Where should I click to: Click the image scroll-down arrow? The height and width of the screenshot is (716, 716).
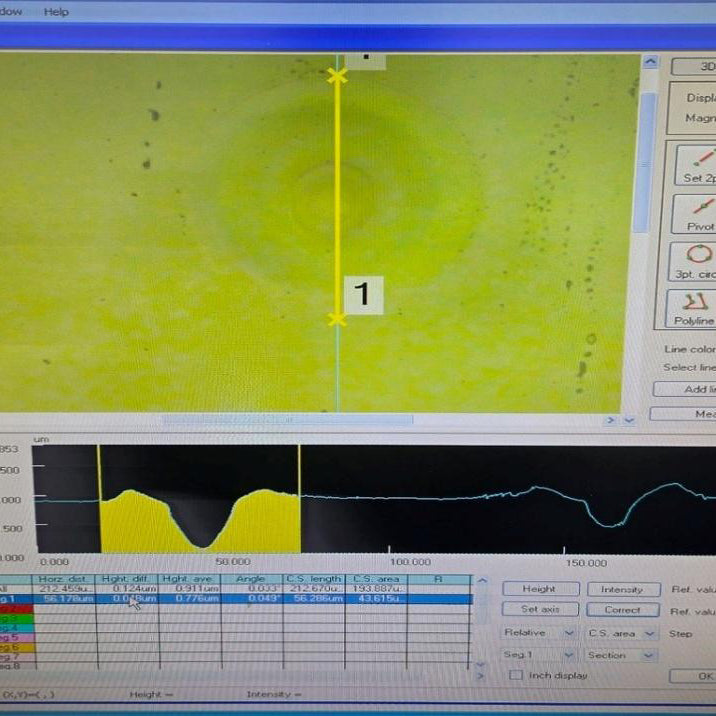(629, 420)
